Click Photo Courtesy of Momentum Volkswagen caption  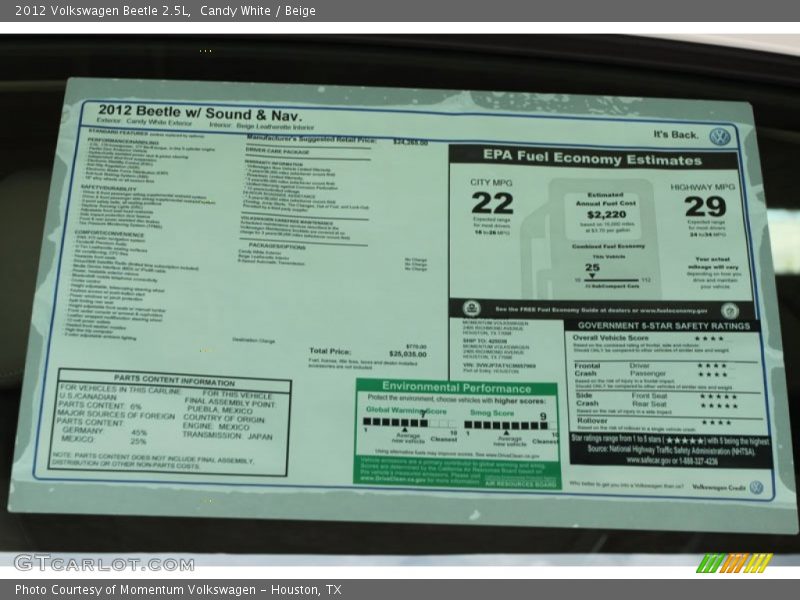[178, 590]
